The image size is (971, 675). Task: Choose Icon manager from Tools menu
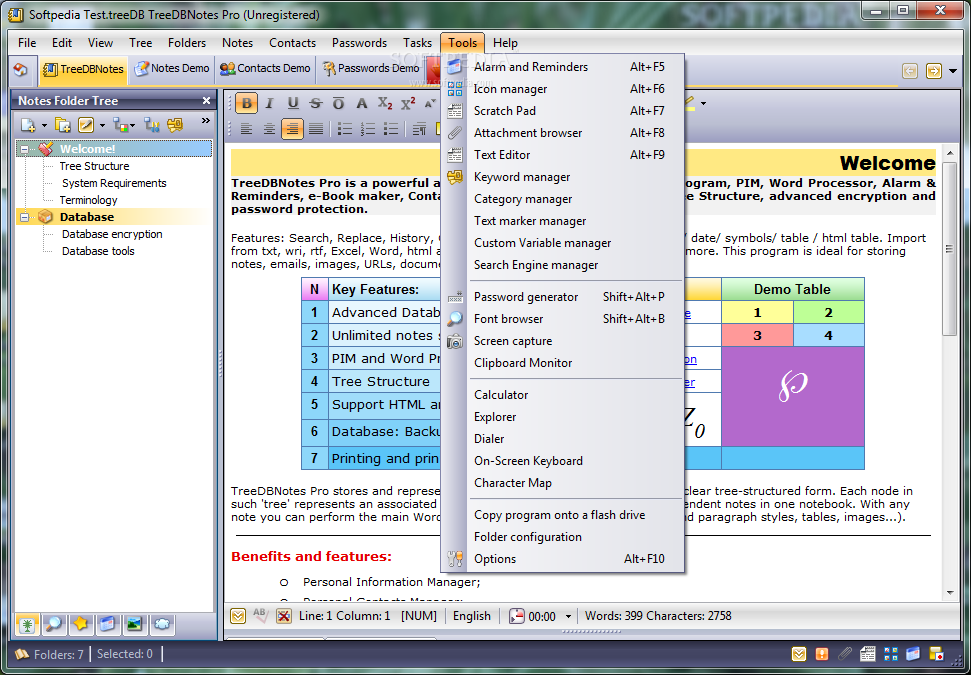tap(562, 89)
